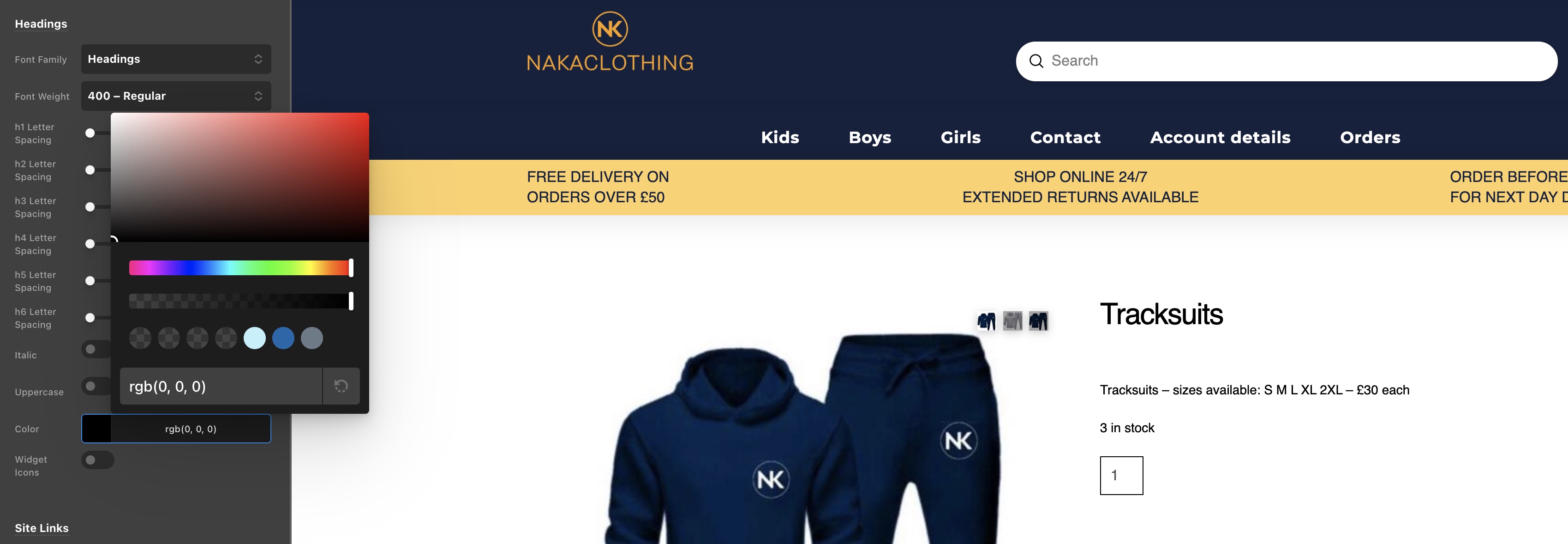Pick the grey-blue color swatch
Viewport: 1568px width, 544px height.
311,338
